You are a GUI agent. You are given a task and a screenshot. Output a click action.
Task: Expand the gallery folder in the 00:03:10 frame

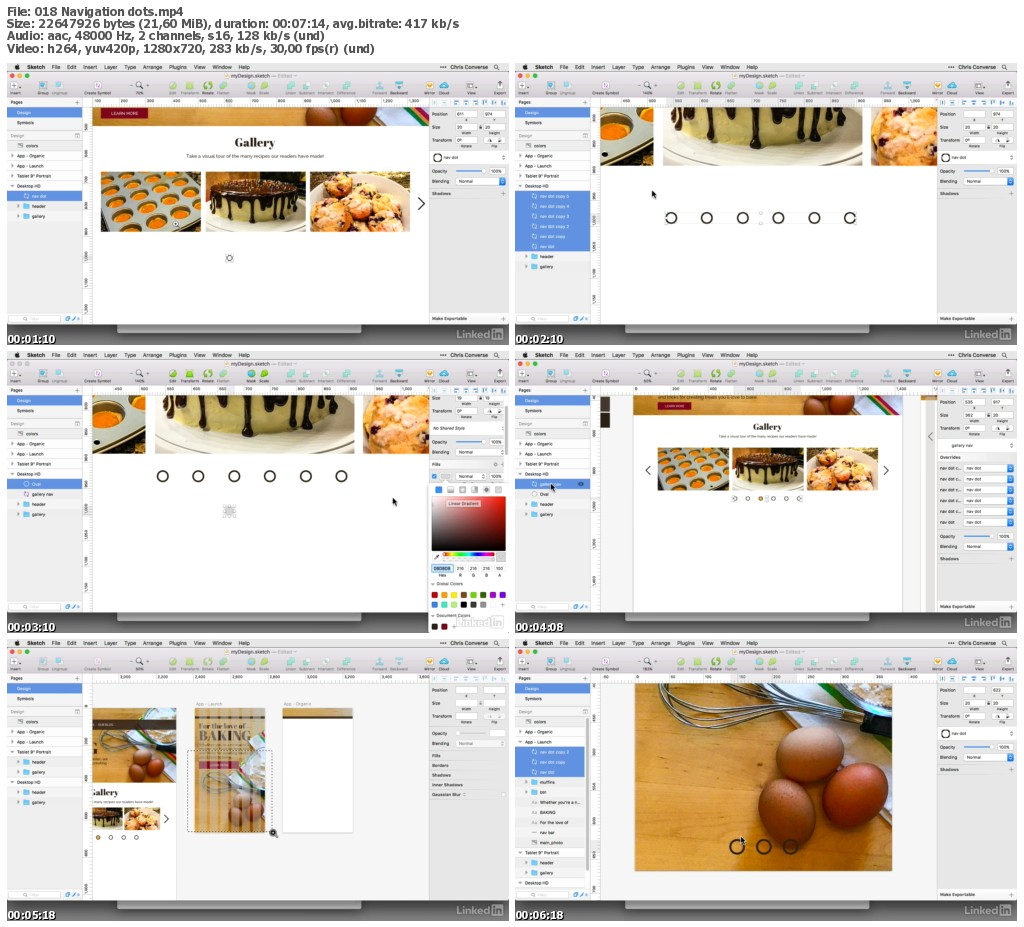coord(18,515)
